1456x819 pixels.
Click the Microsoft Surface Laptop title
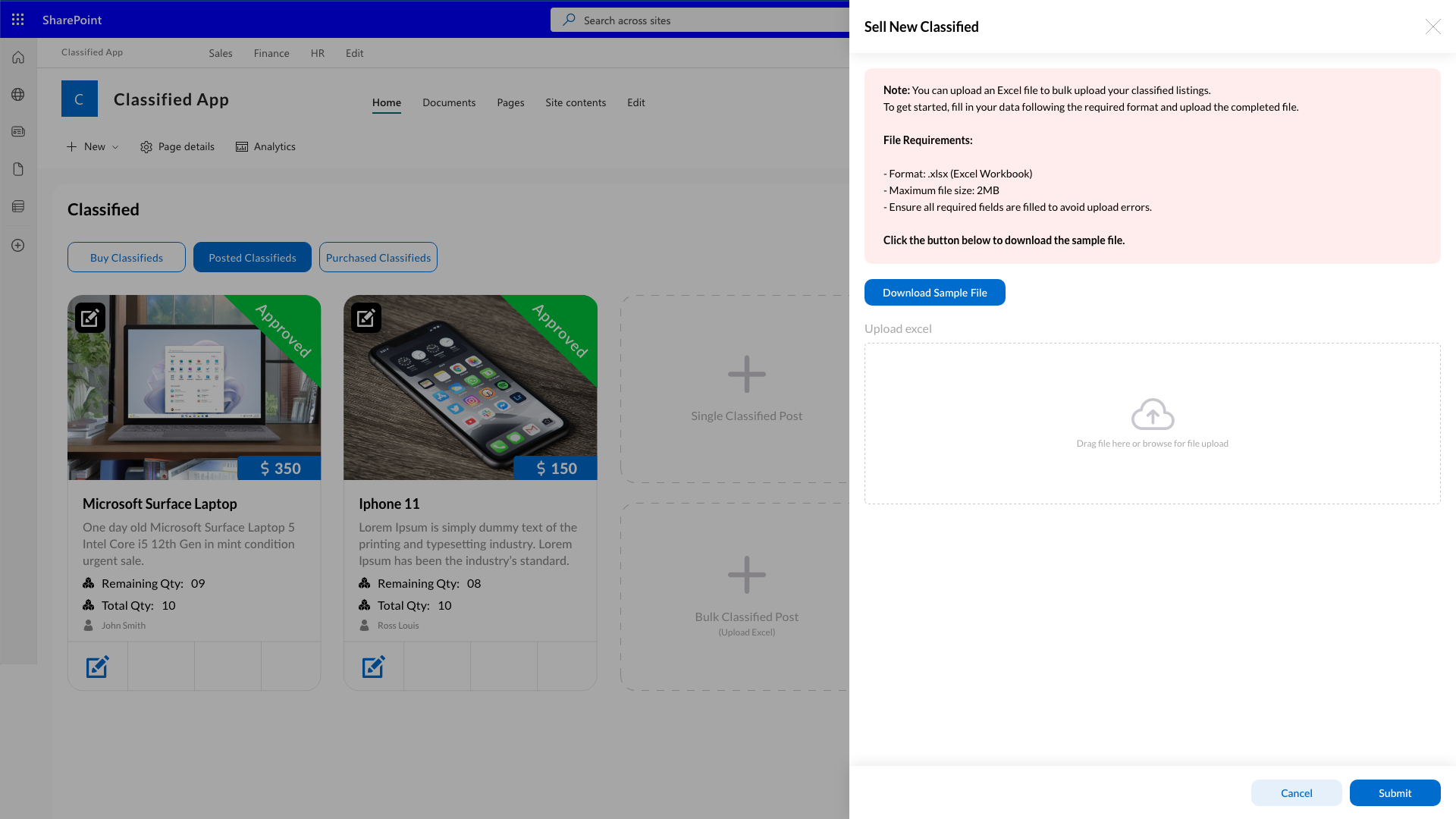(x=160, y=504)
